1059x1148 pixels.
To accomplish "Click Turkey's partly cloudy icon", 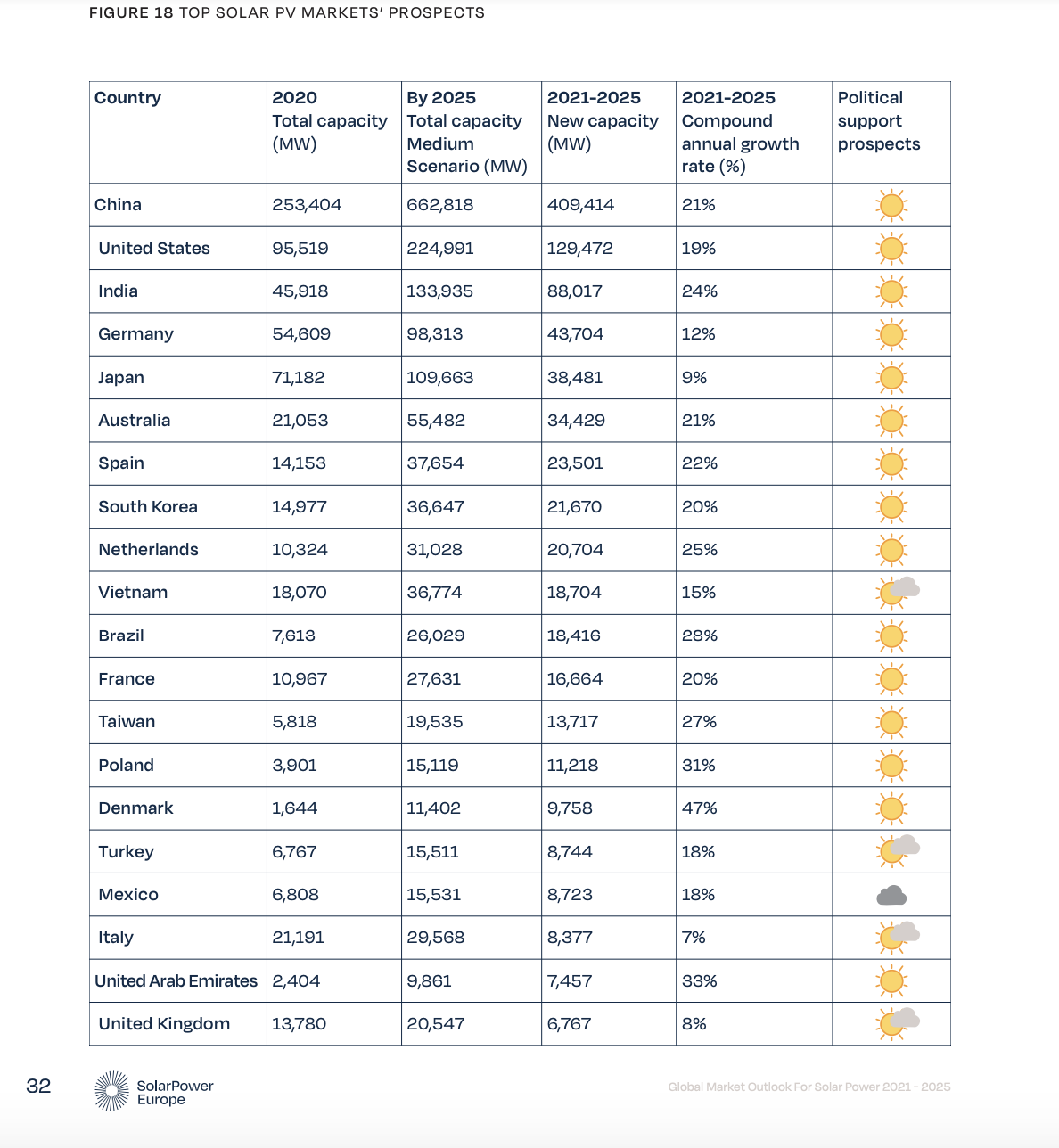I will 898,850.
